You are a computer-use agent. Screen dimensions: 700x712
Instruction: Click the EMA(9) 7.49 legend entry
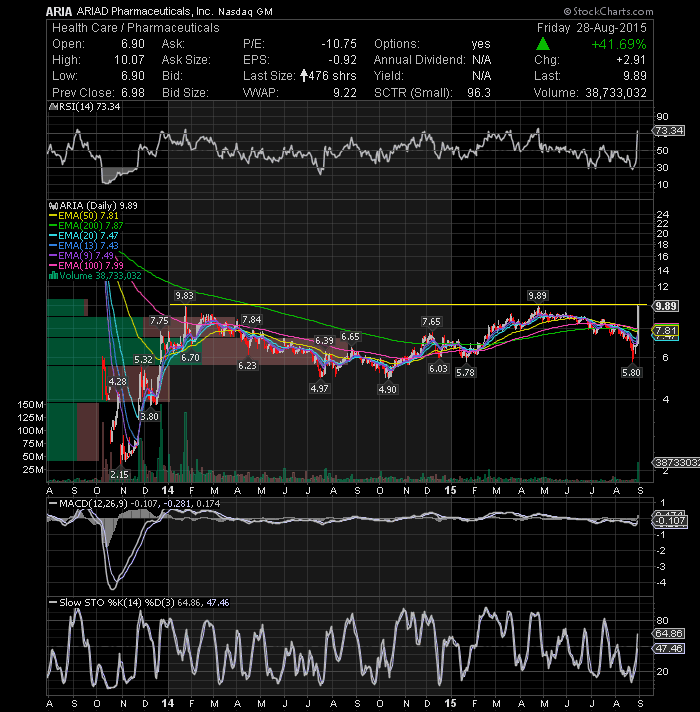[86, 256]
